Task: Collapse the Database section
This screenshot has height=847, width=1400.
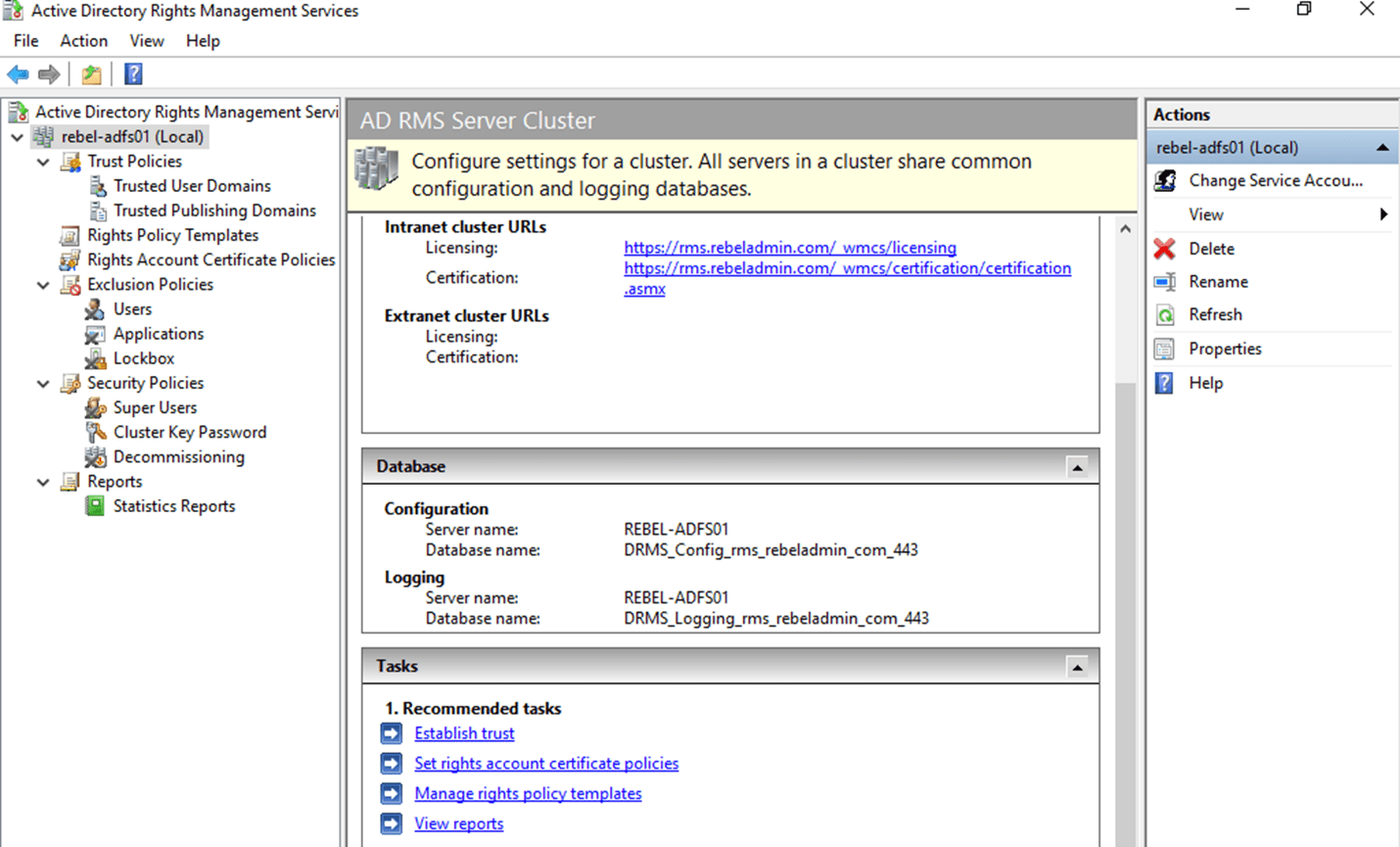Action: point(1078,467)
